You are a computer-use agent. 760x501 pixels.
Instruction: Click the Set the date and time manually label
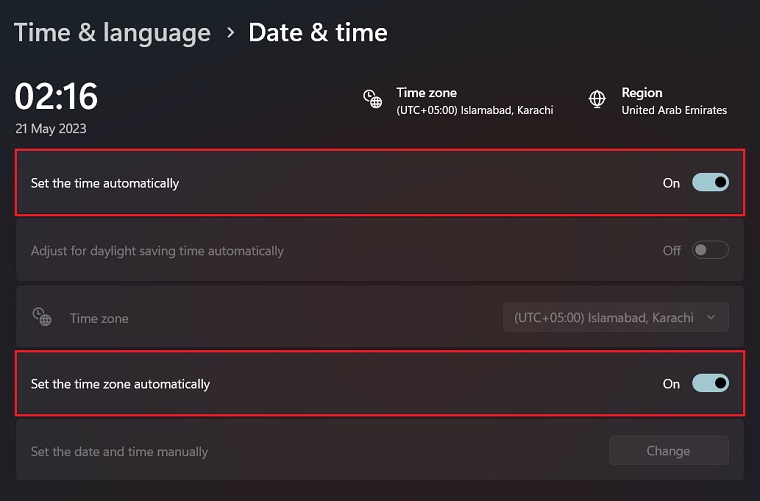pyautogui.click(x=120, y=451)
